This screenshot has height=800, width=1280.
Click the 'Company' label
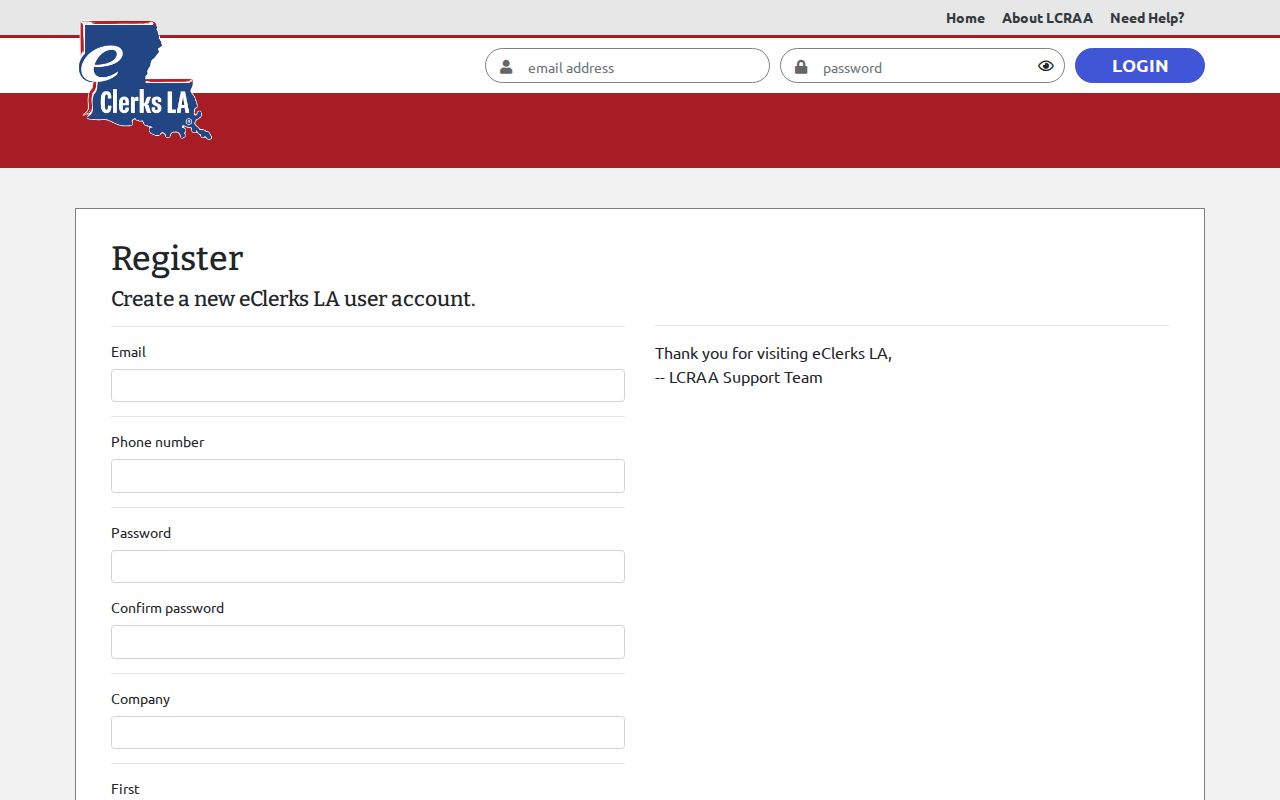click(140, 699)
